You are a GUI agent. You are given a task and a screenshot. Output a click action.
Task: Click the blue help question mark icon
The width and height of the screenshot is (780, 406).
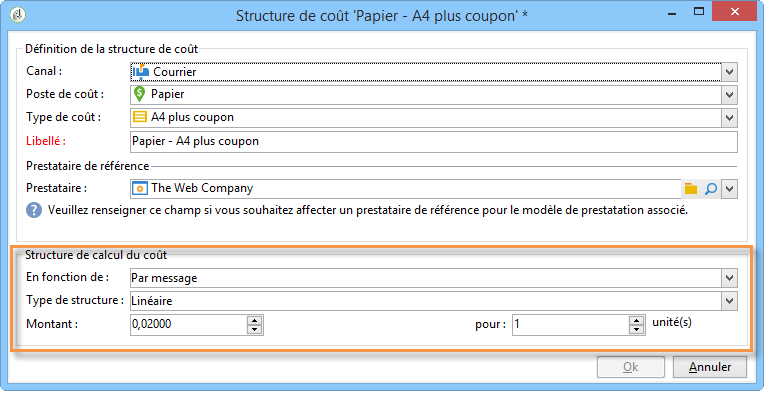click(34, 210)
